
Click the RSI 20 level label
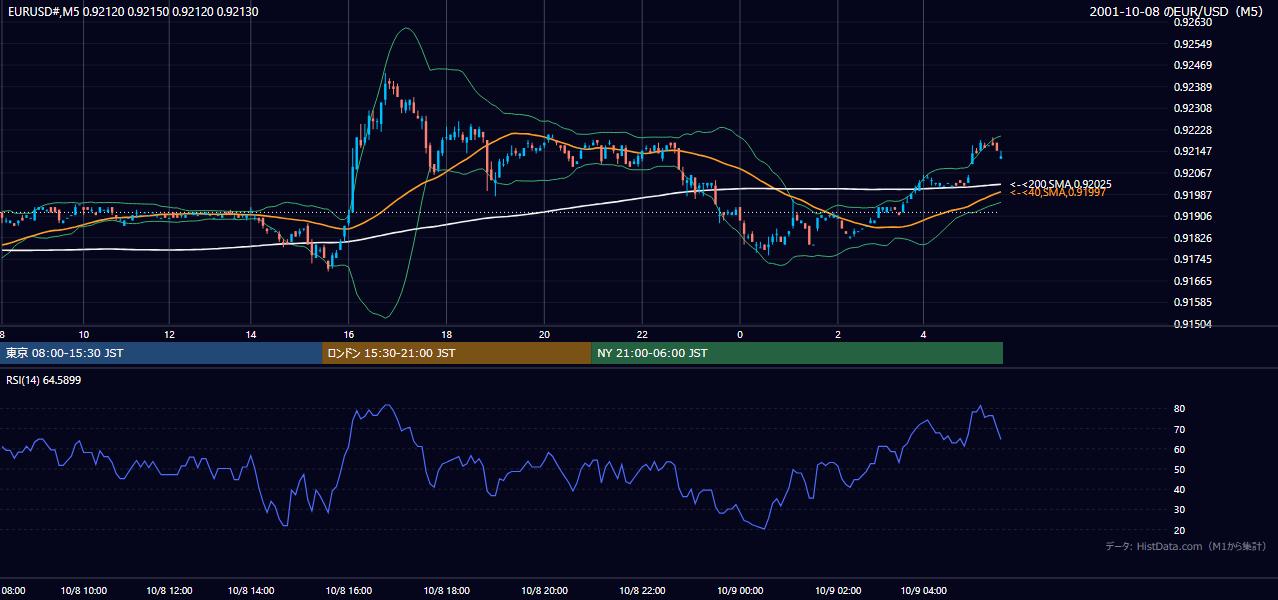point(1179,531)
